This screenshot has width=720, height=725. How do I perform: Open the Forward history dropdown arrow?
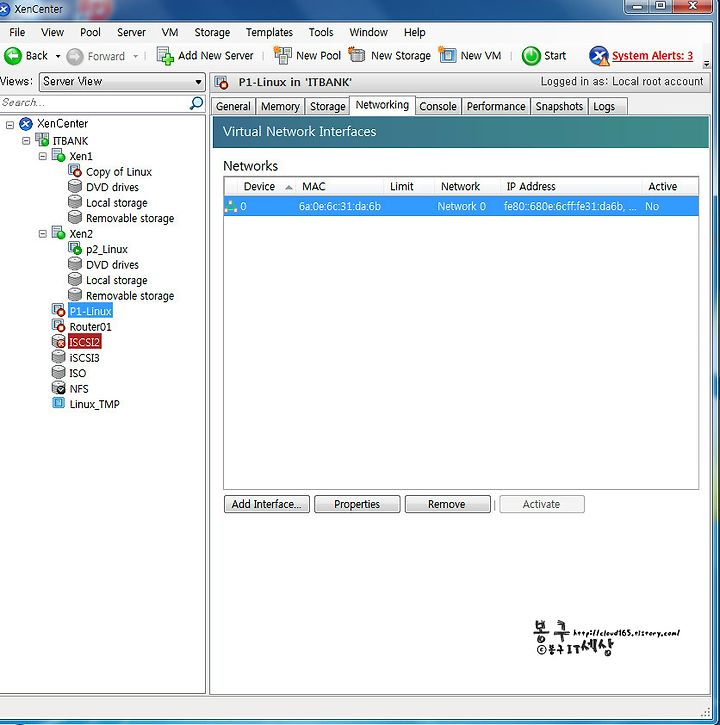click(135, 56)
